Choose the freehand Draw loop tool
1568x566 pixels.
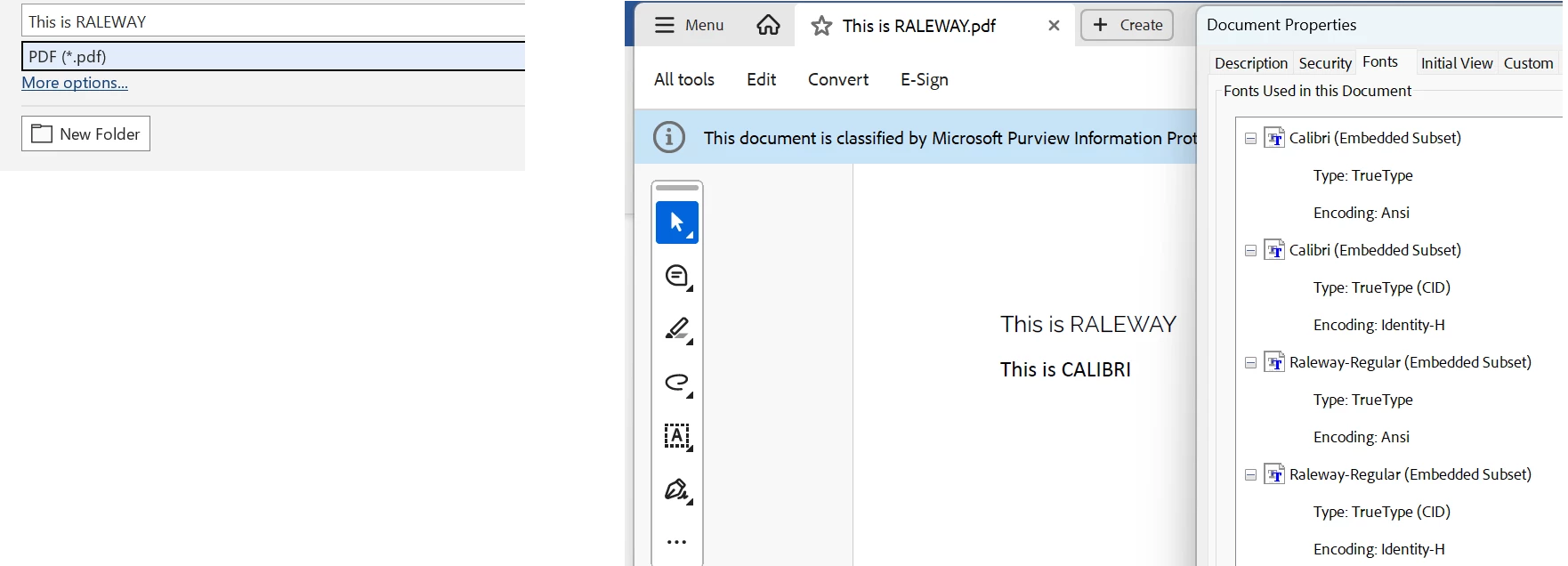[677, 383]
